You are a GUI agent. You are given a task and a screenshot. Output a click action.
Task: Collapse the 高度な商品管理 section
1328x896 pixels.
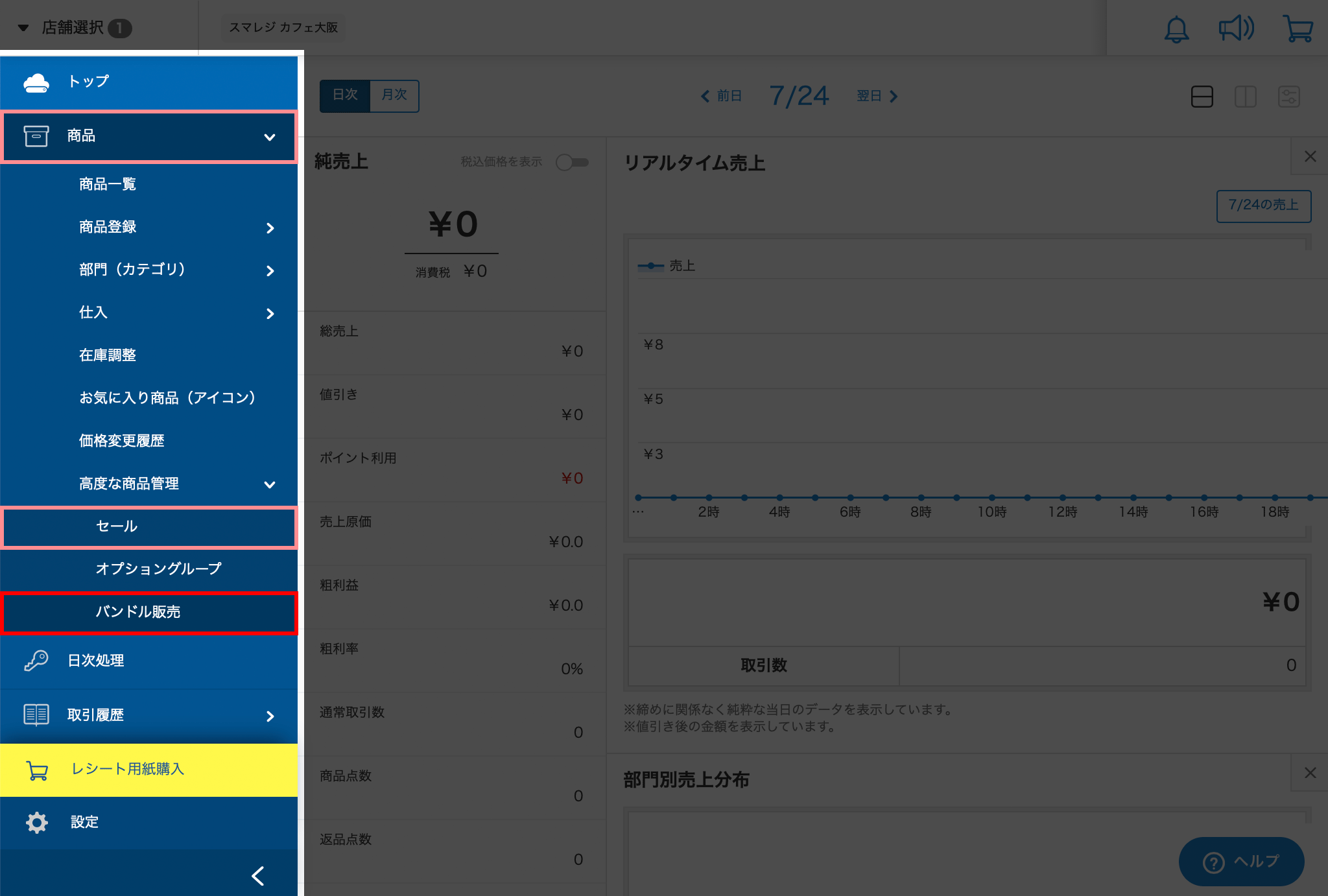point(270,484)
